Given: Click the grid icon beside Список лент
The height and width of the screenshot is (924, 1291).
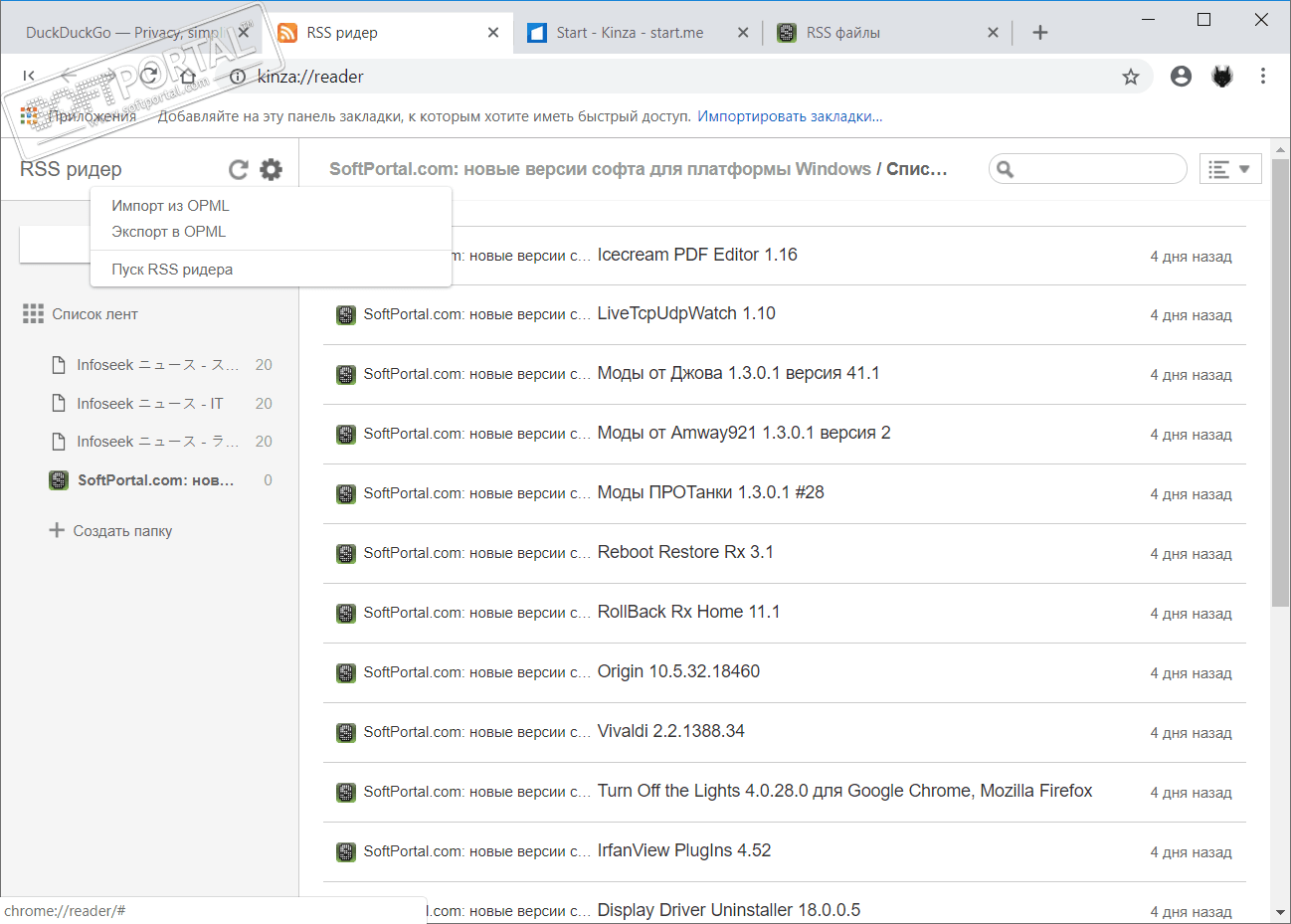Looking at the screenshot, I should click(33, 314).
